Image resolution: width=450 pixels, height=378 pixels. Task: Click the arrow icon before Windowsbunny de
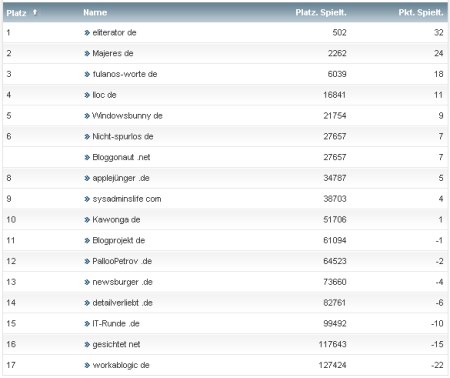tap(87, 116)
